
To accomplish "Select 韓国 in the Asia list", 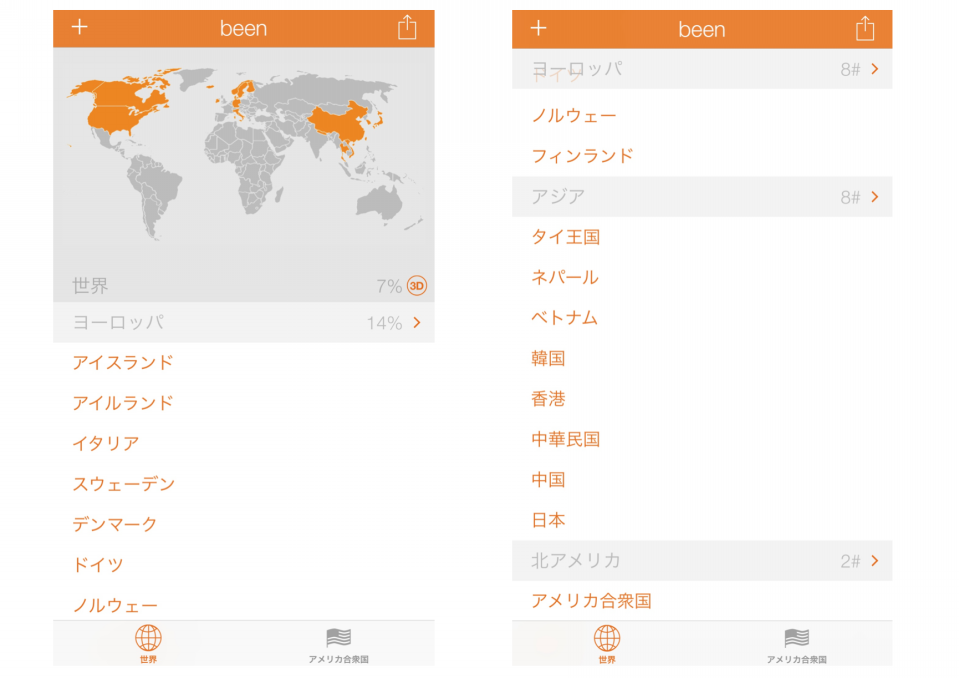I will click(548, 358).
